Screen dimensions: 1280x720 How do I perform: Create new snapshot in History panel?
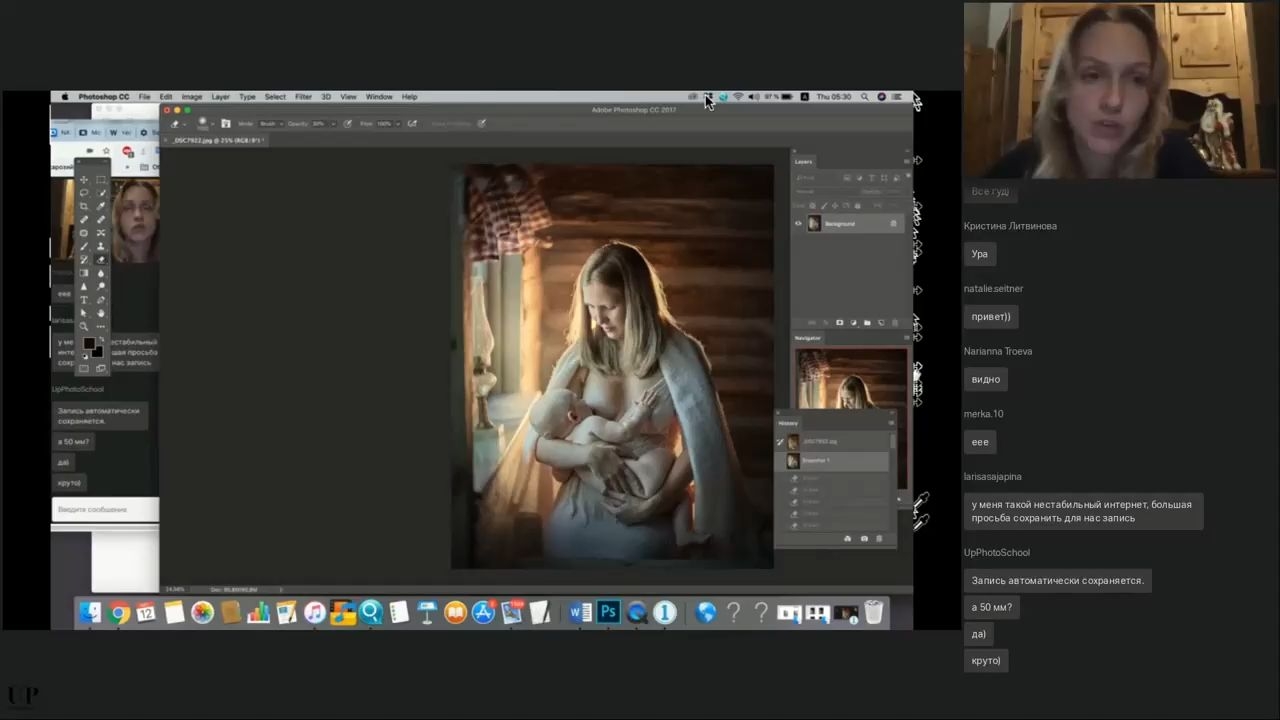[864, 539]
